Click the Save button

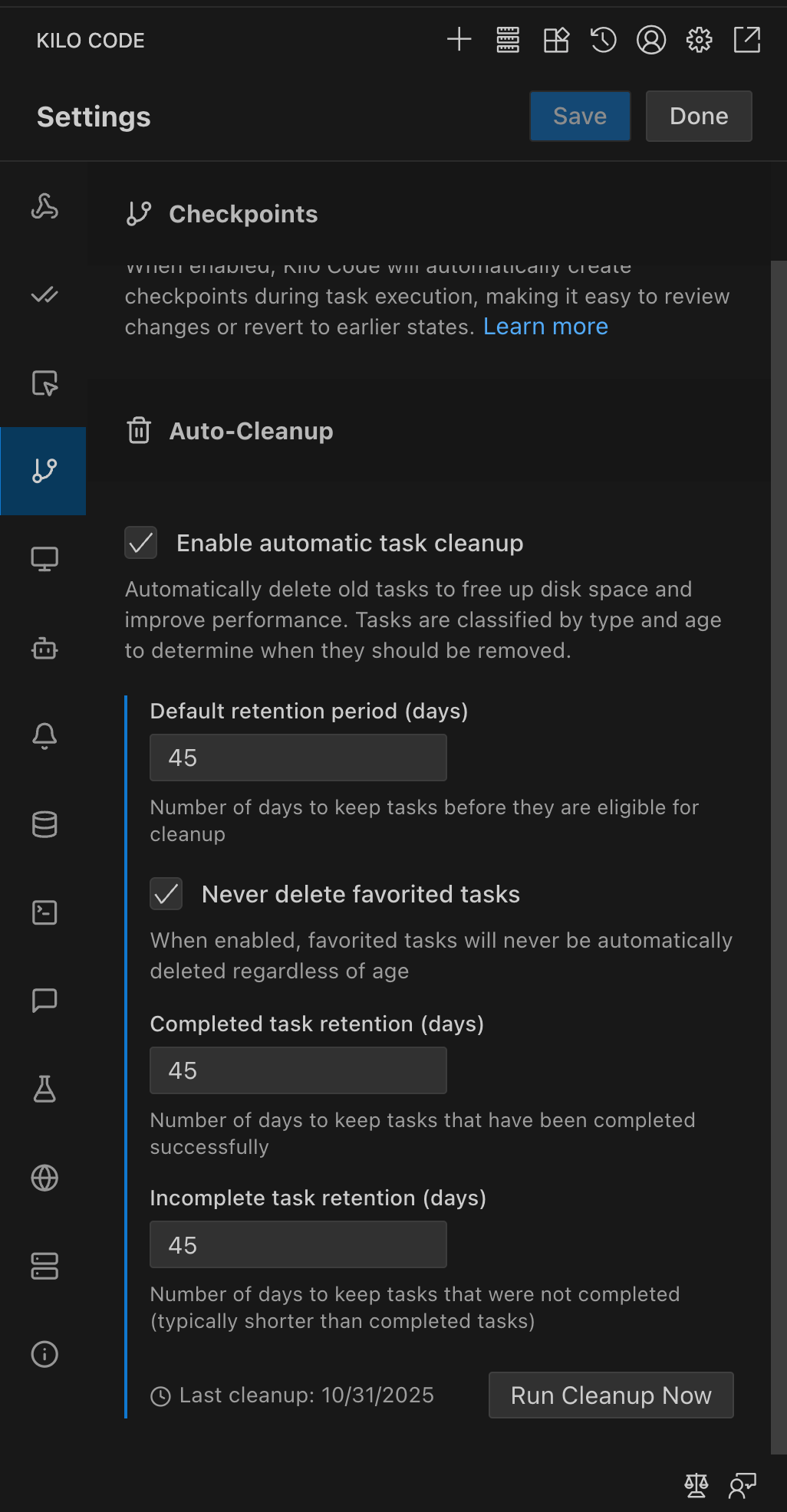click(580, 117)
